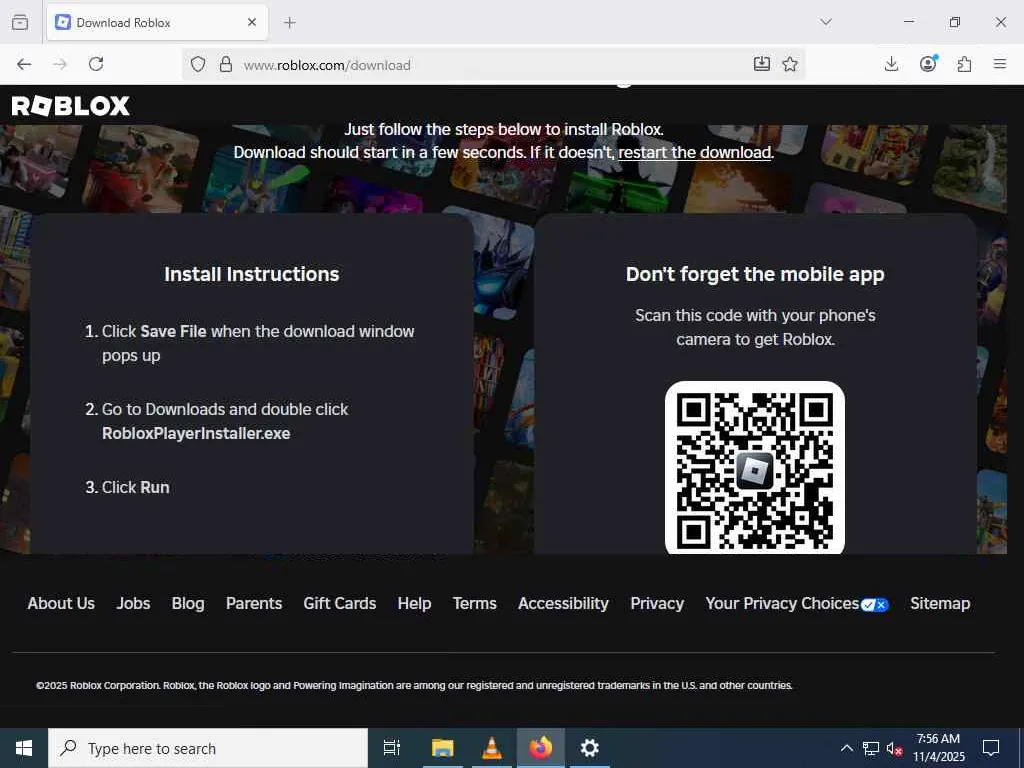Open the Blog footer link

pyautogui.click(x=188, y=603)
